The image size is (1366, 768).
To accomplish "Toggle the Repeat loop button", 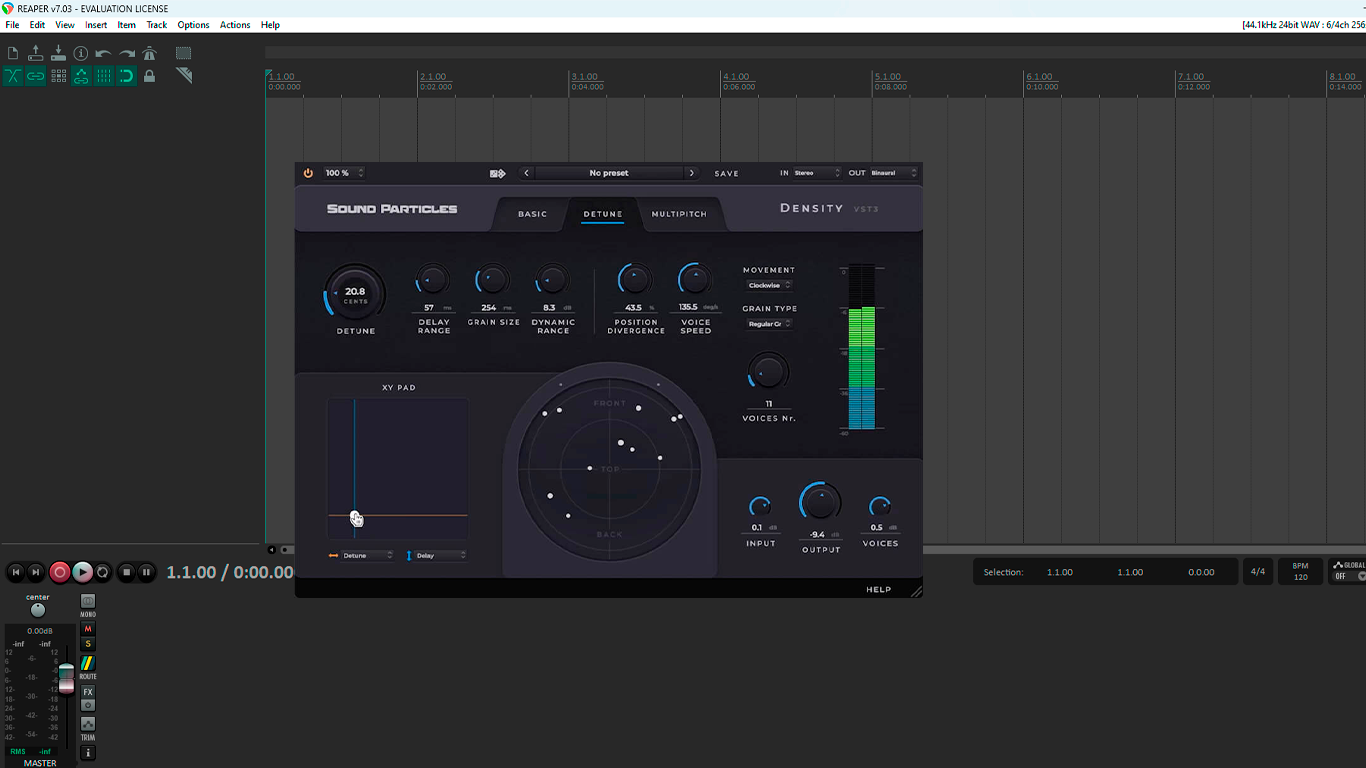I will click(x=103, y=572).
